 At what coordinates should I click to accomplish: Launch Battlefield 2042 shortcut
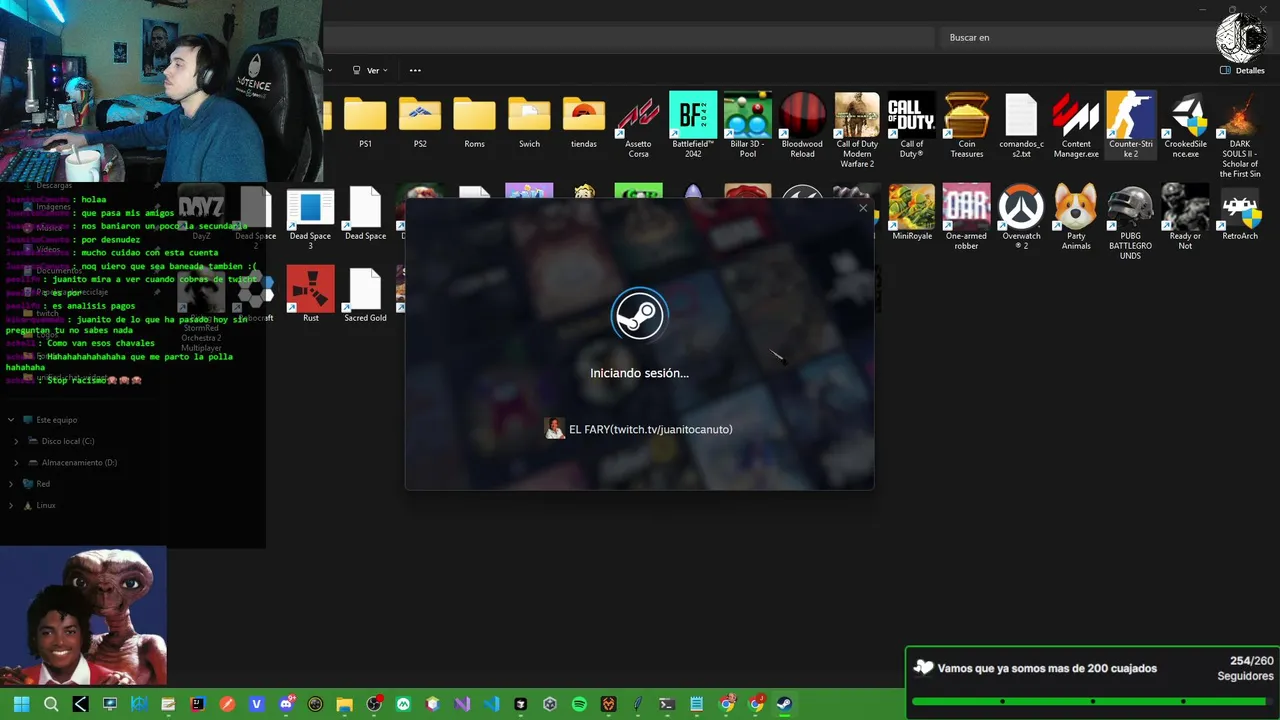click(x=693, y=126)
